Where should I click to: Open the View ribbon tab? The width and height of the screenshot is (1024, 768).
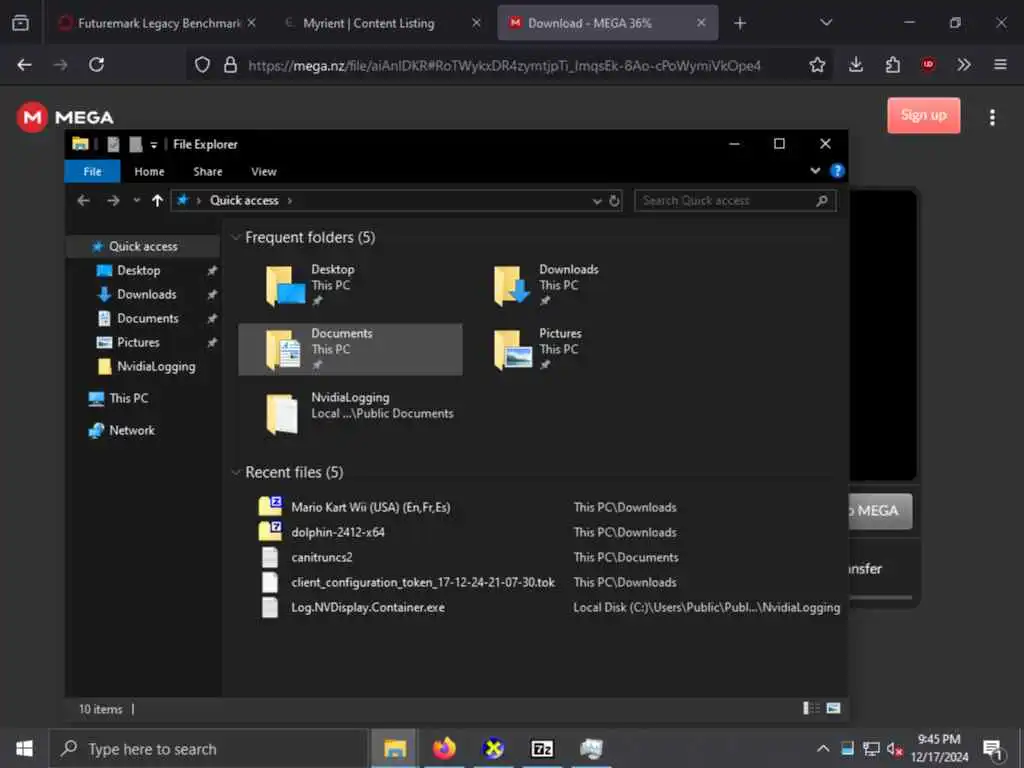(x=264, y=171)
